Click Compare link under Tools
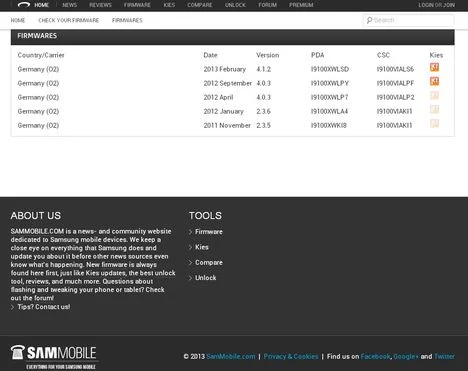Viewport: 468px width, 371px height. click(x=209, y=262)
